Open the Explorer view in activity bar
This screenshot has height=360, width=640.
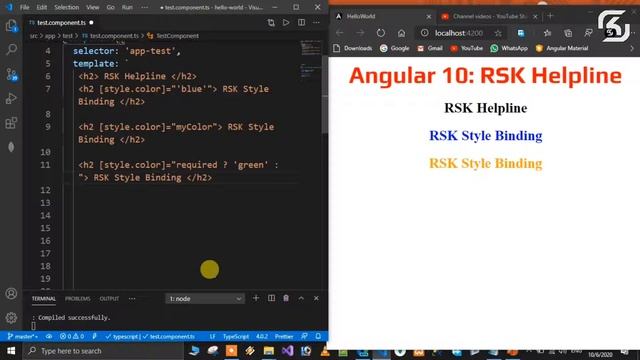tap(11, 26)
